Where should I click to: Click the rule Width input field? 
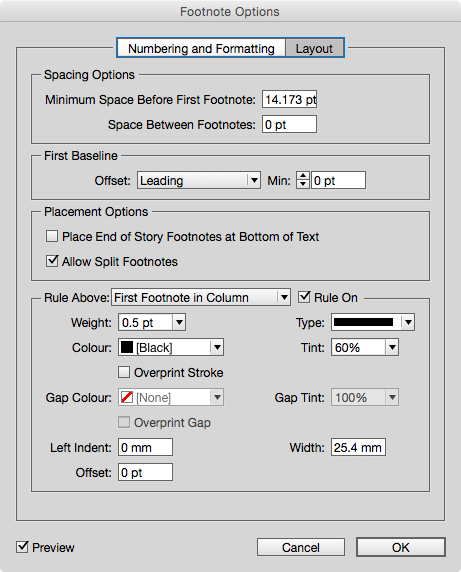(x=358, y=447)
